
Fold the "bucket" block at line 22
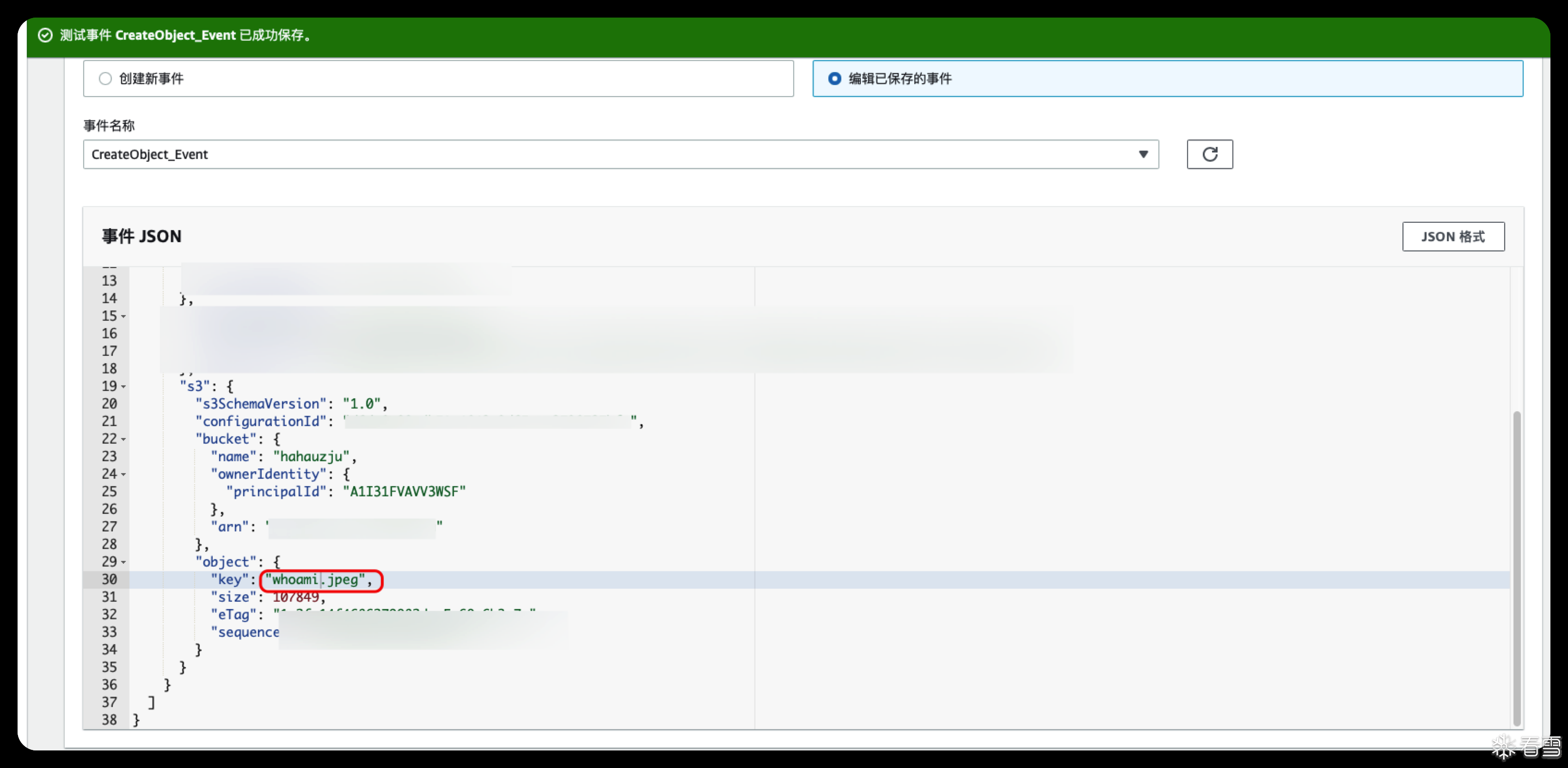[123, 439]
